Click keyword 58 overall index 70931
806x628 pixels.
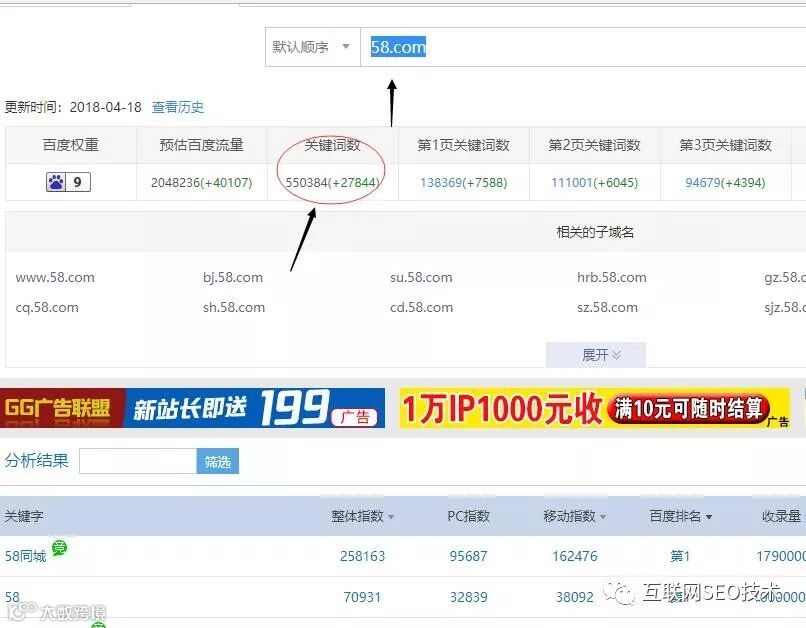pyautogui.click(x=362, y=597)
